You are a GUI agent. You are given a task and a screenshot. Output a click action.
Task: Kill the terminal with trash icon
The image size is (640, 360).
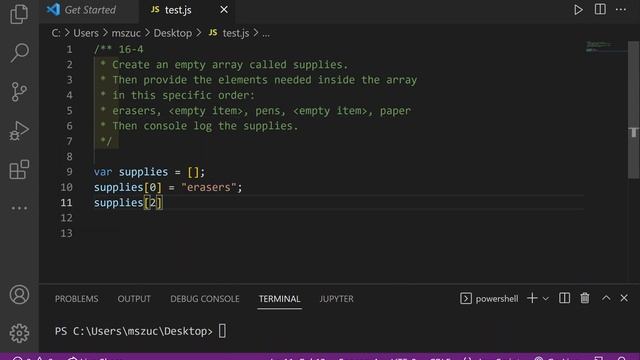[585, 298]
